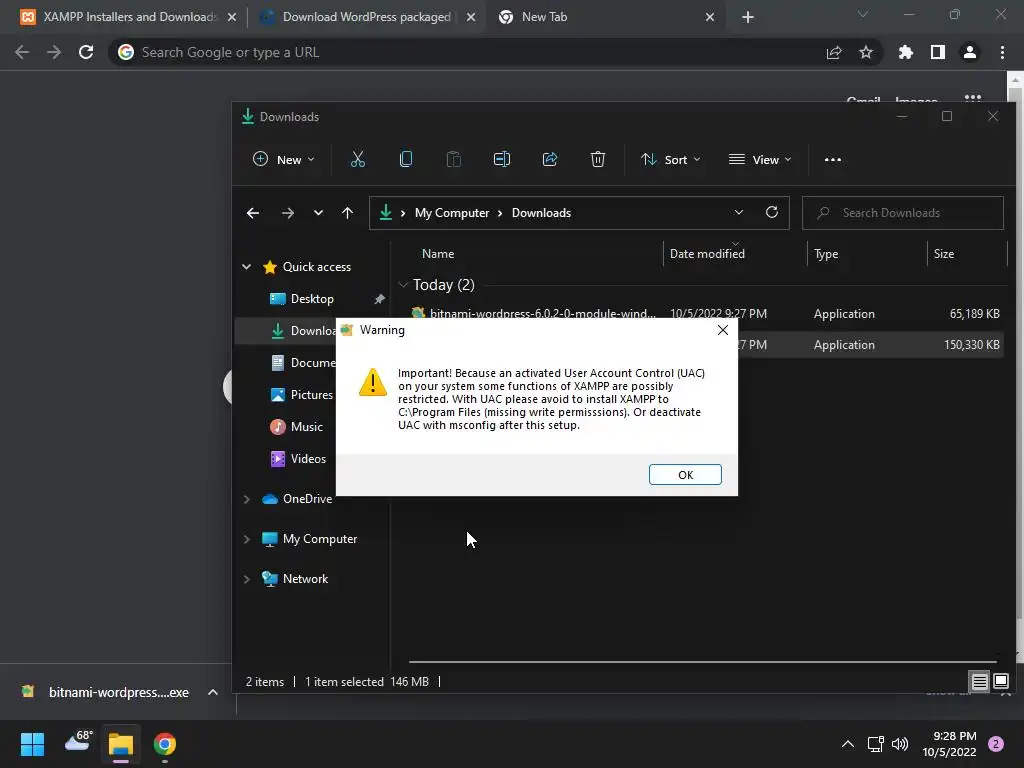Bookmark this page with the star icon
This screenshot has height=768, width=1024.
click(x=866, y=52)
